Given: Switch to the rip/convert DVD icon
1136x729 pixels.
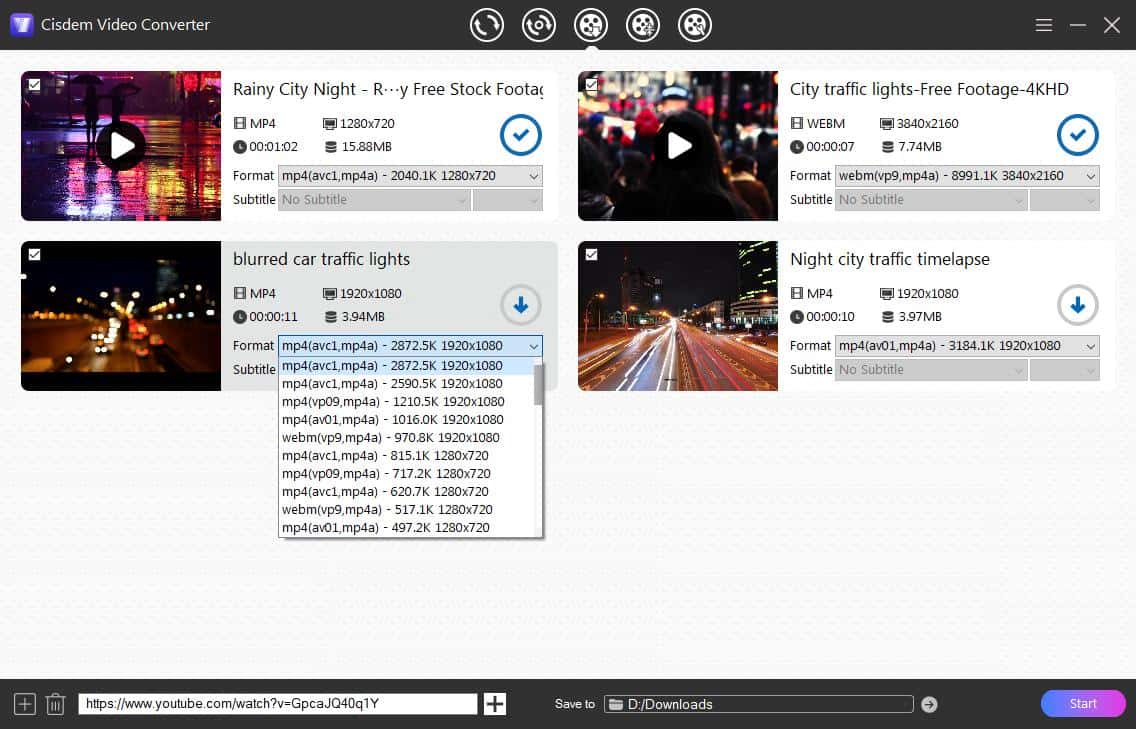Looking at the screenshot, I should coord(539,25).
